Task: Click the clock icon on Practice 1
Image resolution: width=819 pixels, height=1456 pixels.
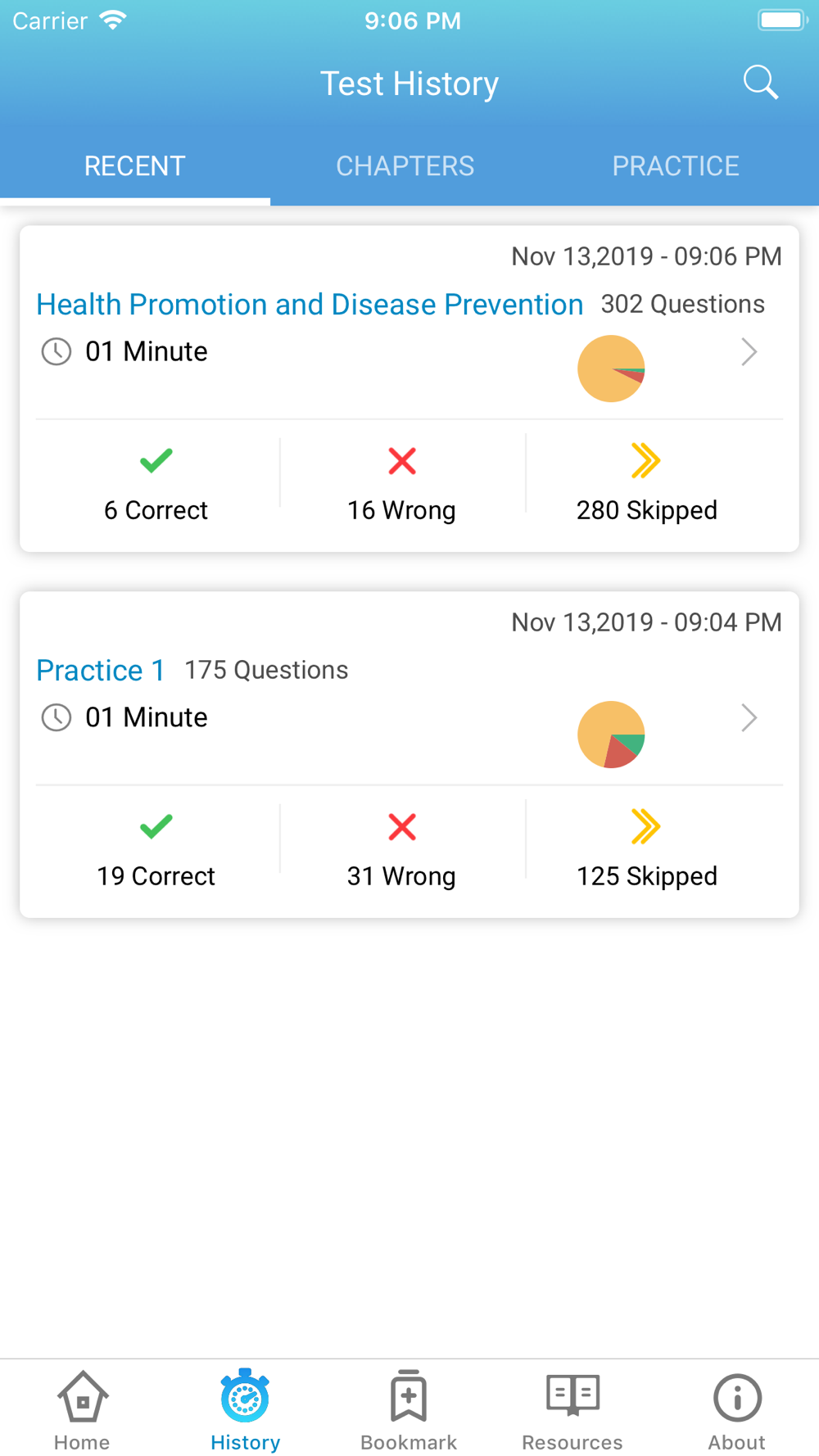Action: pos(57,717)
